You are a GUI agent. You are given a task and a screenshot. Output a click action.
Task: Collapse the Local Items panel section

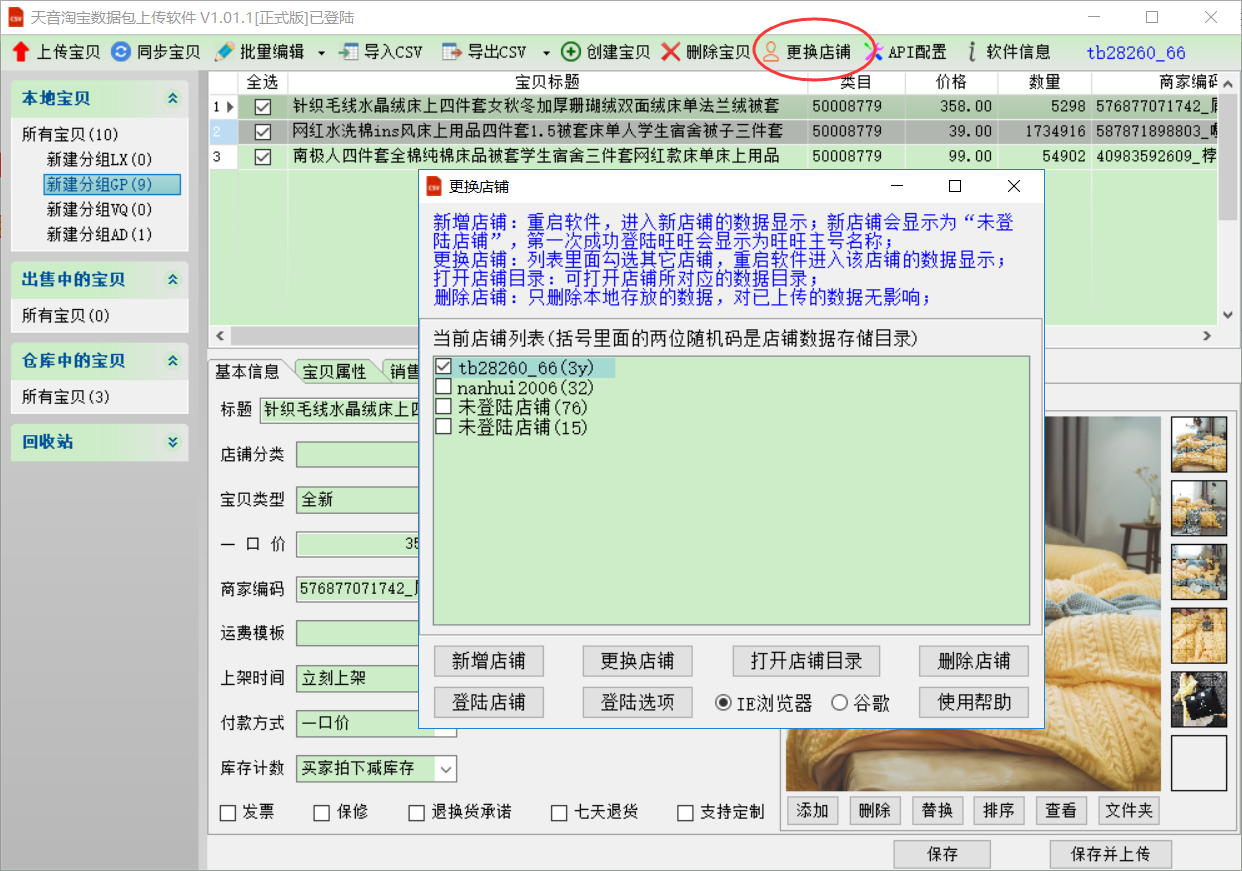173,98
